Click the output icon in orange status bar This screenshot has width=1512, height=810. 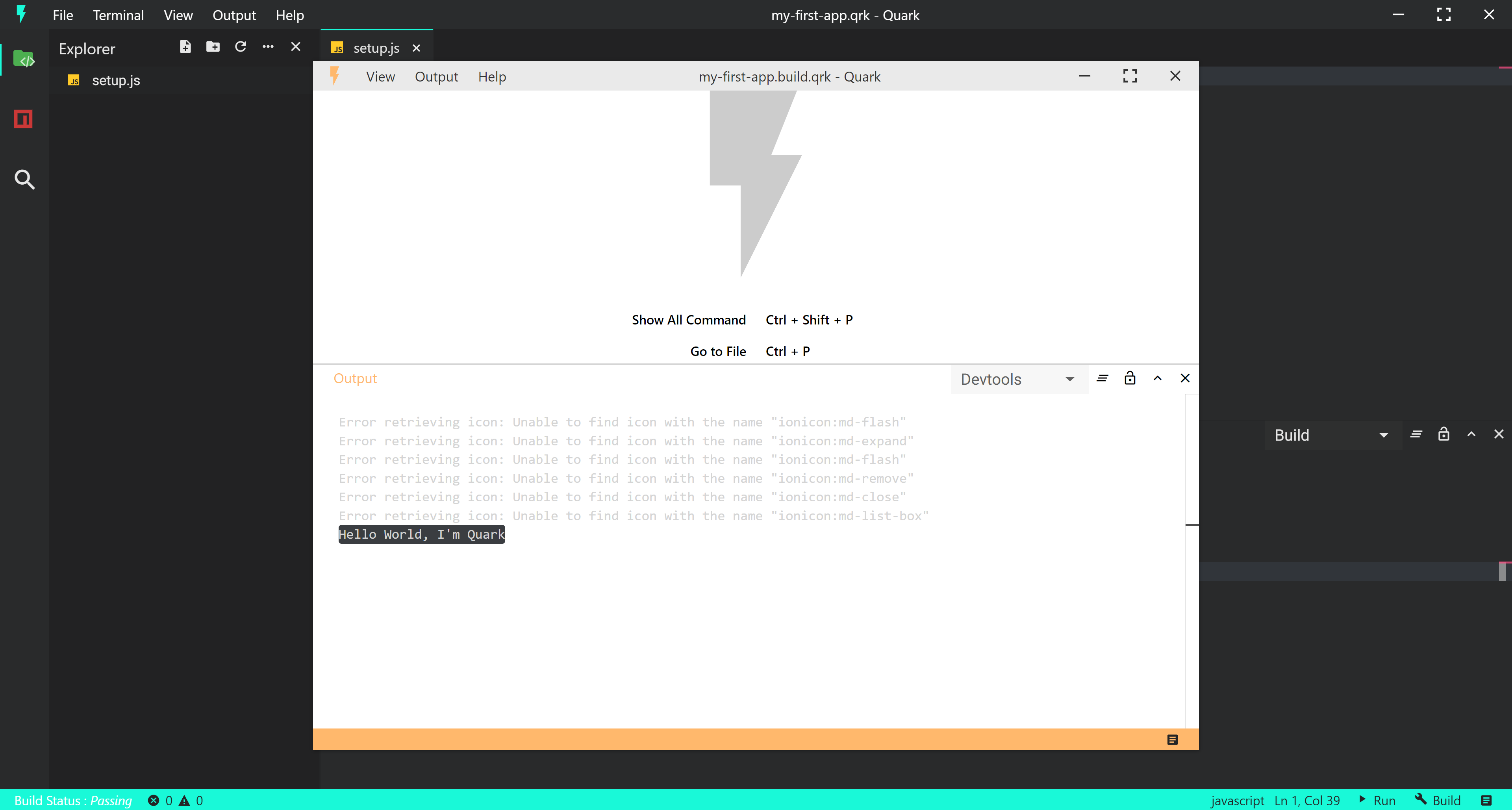click(1173, 740)
